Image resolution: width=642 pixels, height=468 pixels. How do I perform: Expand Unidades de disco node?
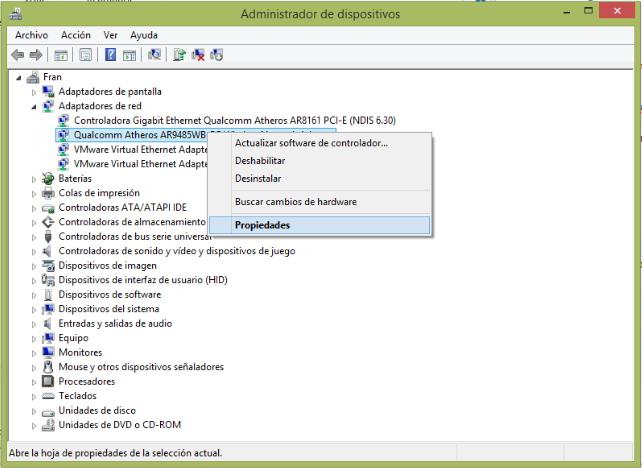pyautogui.click(x=34, y=411)
